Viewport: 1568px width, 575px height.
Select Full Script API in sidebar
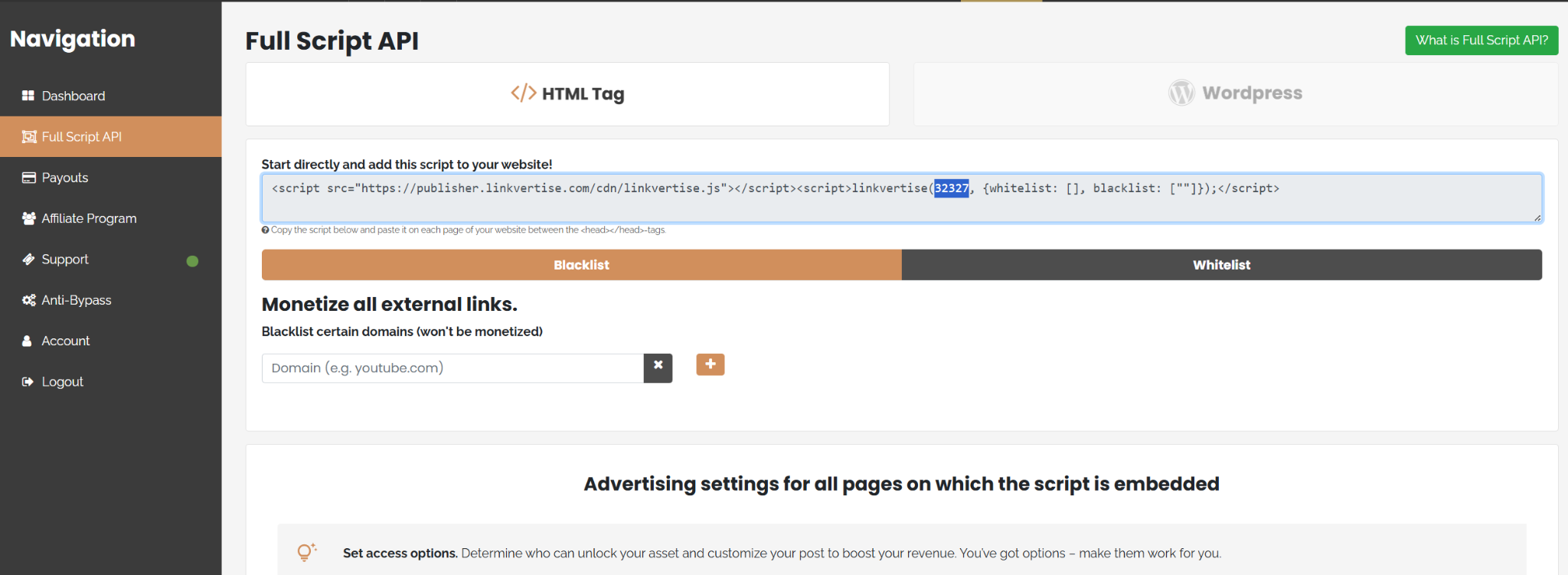click(110, 136)
